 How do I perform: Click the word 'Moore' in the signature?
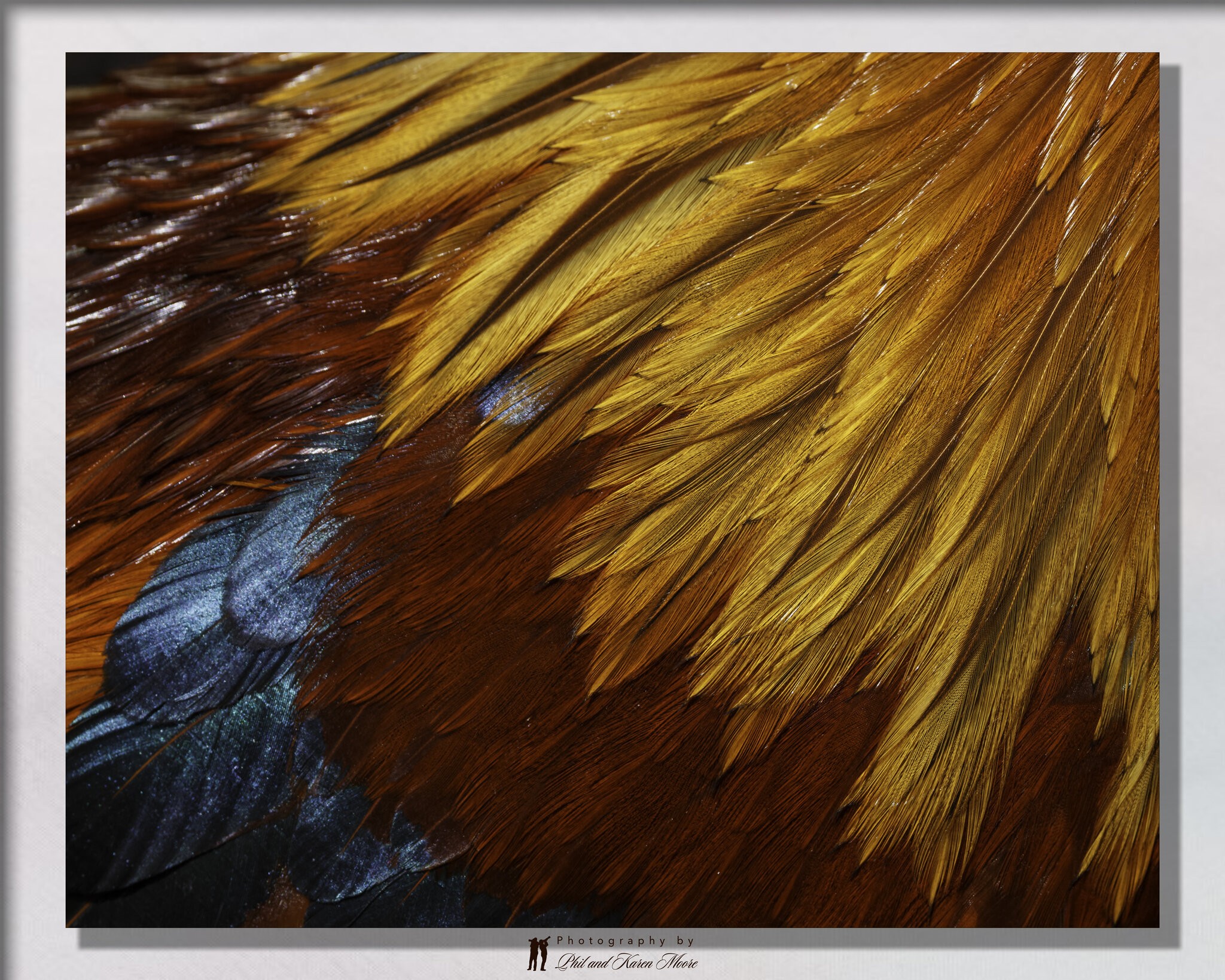pyautogui.click(x=677, y=962)
